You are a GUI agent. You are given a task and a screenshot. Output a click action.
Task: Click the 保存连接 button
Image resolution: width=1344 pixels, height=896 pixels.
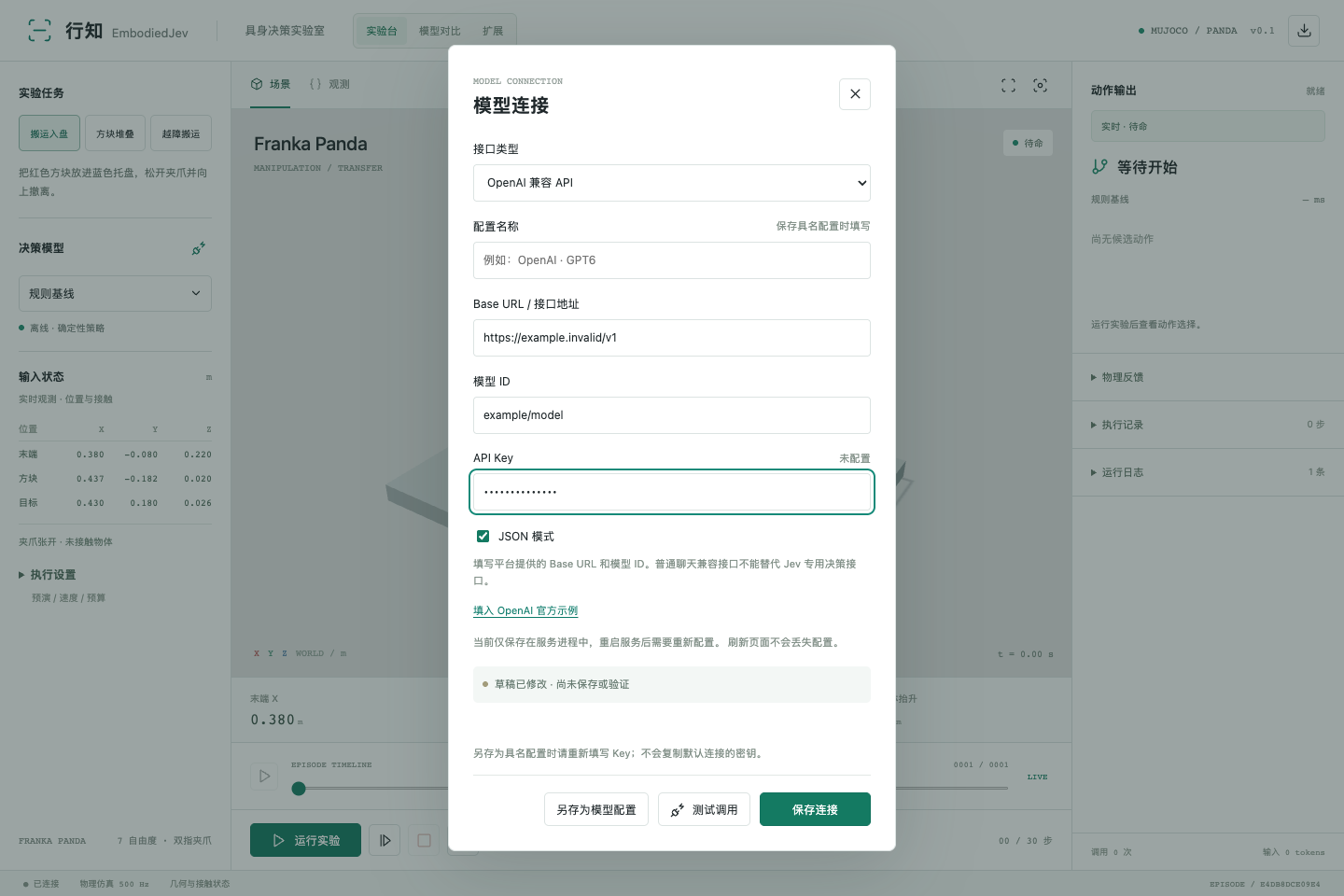click(x=815, y=809)
